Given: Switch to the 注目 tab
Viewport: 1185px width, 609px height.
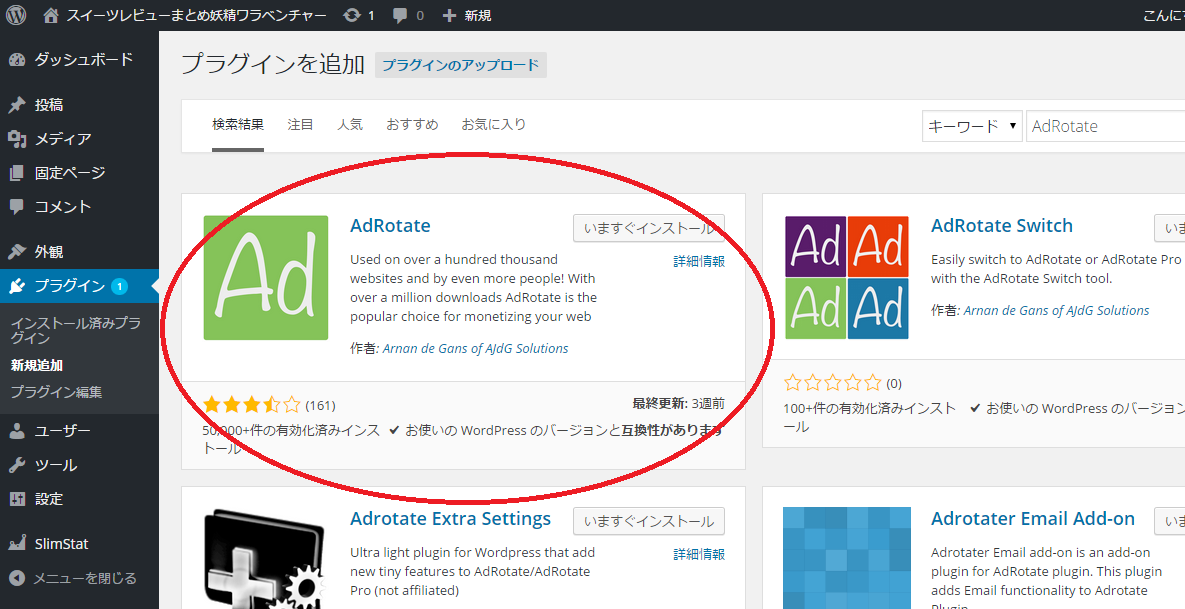Looking at the screenshot, I should [x=300, y=124].
